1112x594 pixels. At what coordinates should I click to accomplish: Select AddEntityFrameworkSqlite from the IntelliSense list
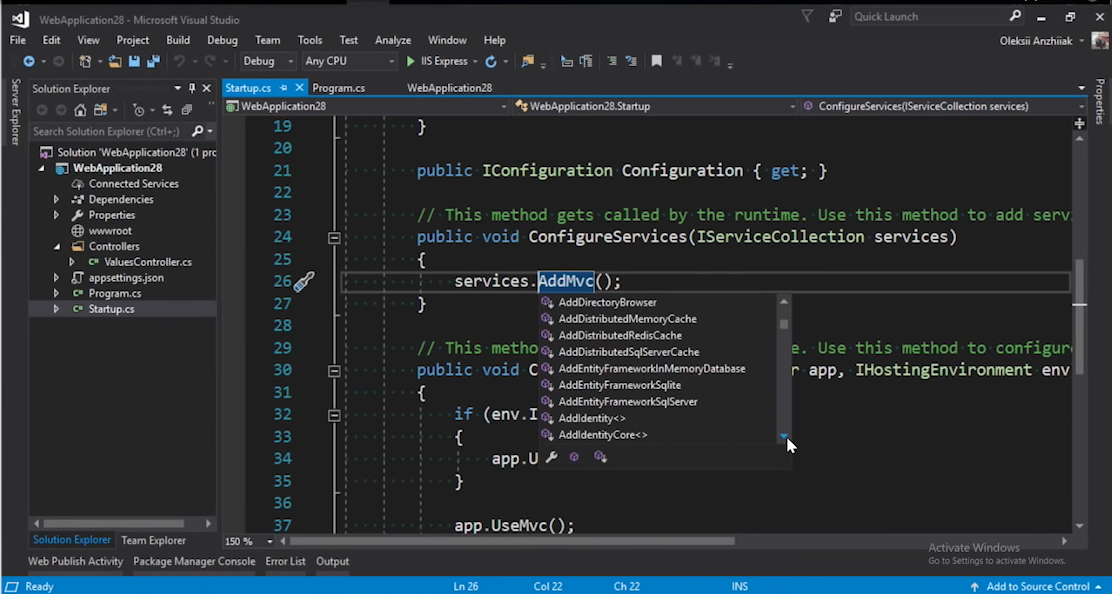[619, 385]
